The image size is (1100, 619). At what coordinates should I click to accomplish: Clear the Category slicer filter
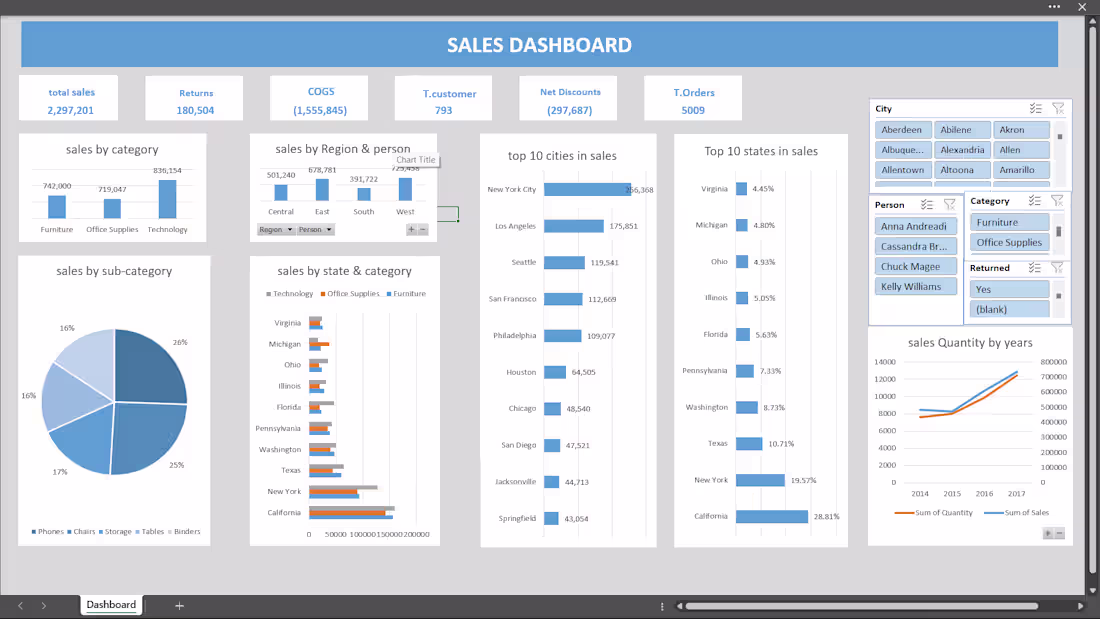point(1057,201)
